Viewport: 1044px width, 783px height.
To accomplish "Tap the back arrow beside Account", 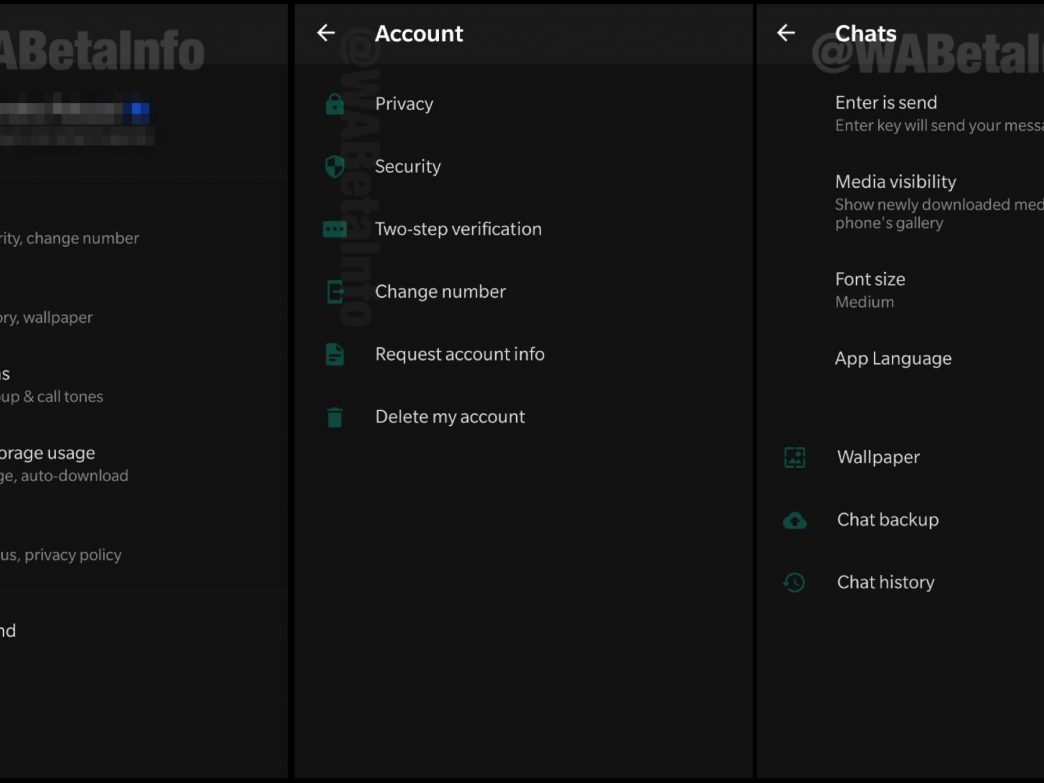I will tap(326, 33).
